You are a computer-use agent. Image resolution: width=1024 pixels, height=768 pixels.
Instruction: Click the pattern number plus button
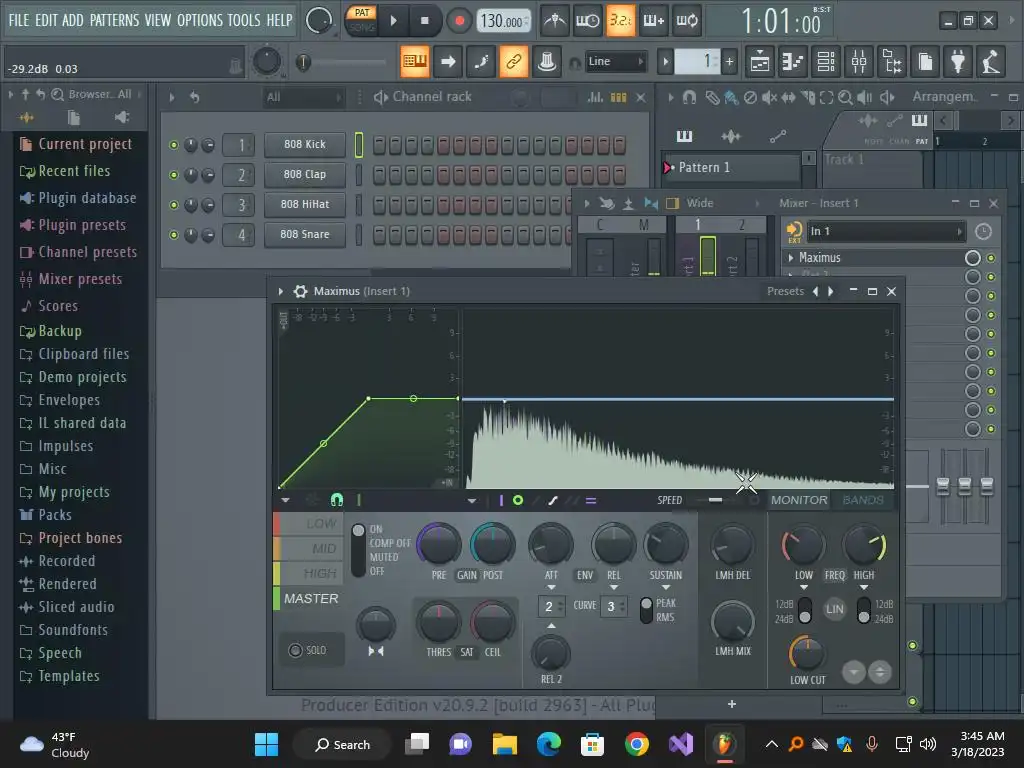(x=729, y=61)
